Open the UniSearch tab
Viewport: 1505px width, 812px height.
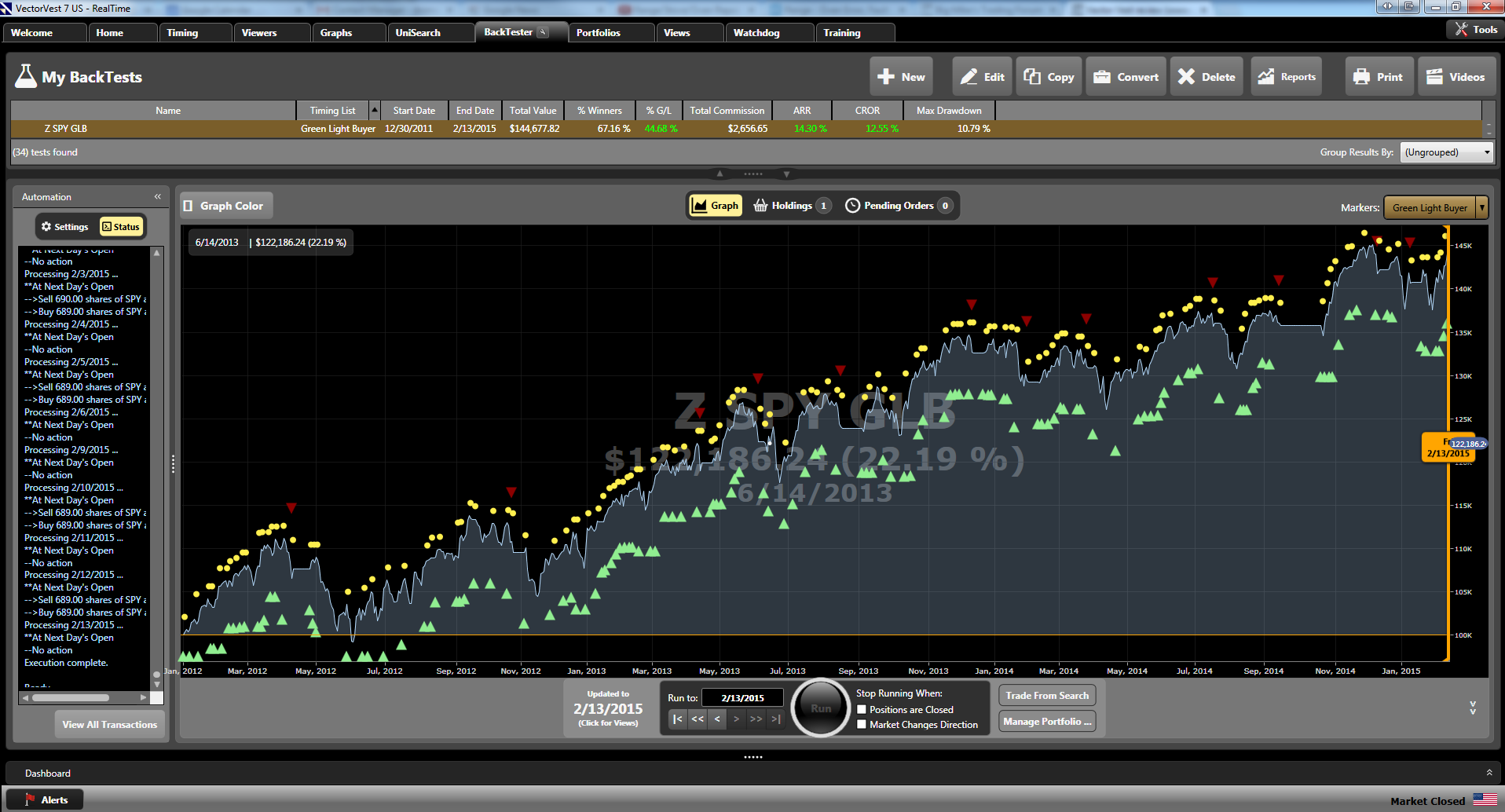pyautogui.click(x=430, y=32)
